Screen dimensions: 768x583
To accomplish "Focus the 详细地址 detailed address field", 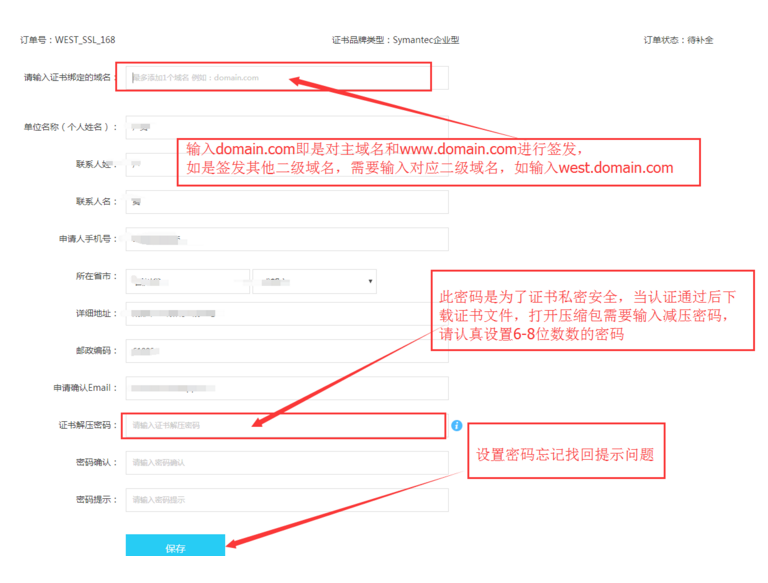I will click(x=286, y=314).
